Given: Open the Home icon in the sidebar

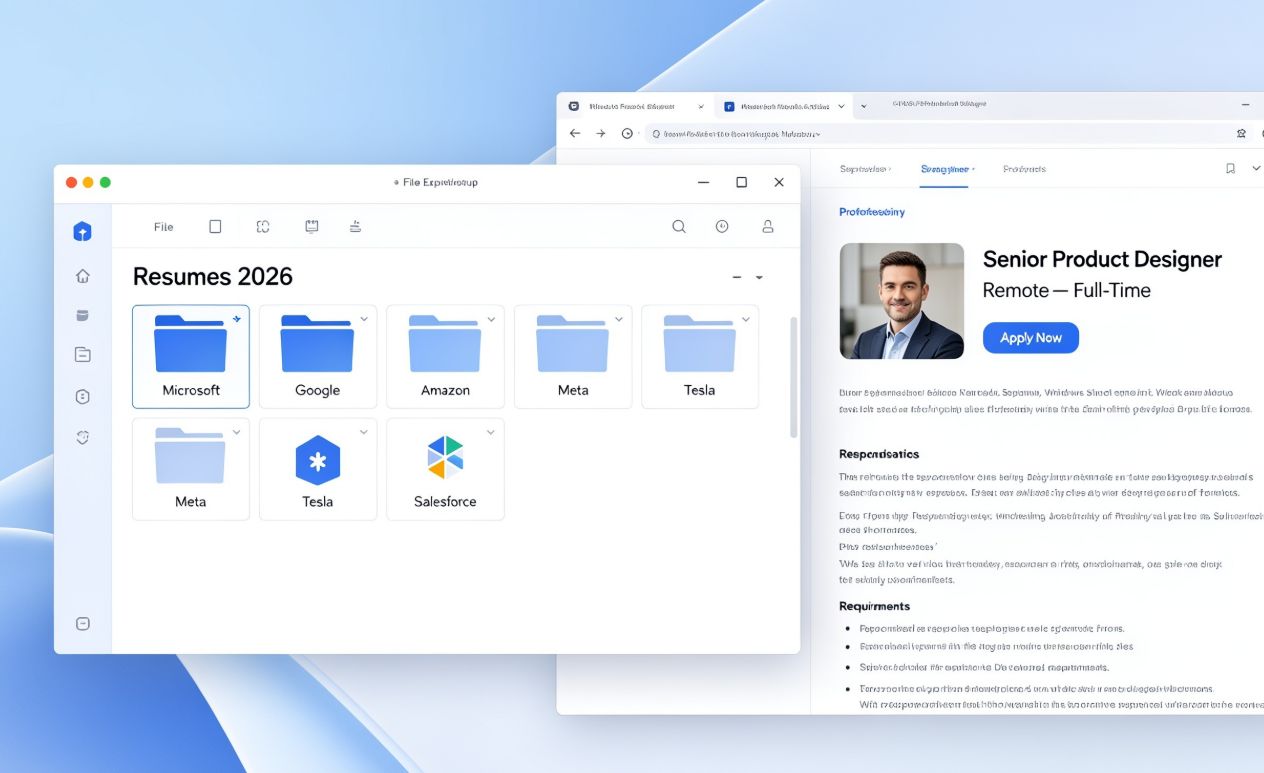Looking at the screenshot, I should [83, 276].
